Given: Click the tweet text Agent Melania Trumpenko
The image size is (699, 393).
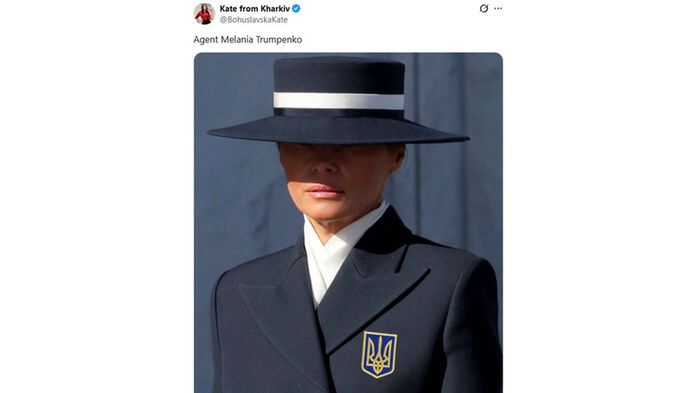Looking at the screenshot, I should pyautogui.click(x=247, y=40).
